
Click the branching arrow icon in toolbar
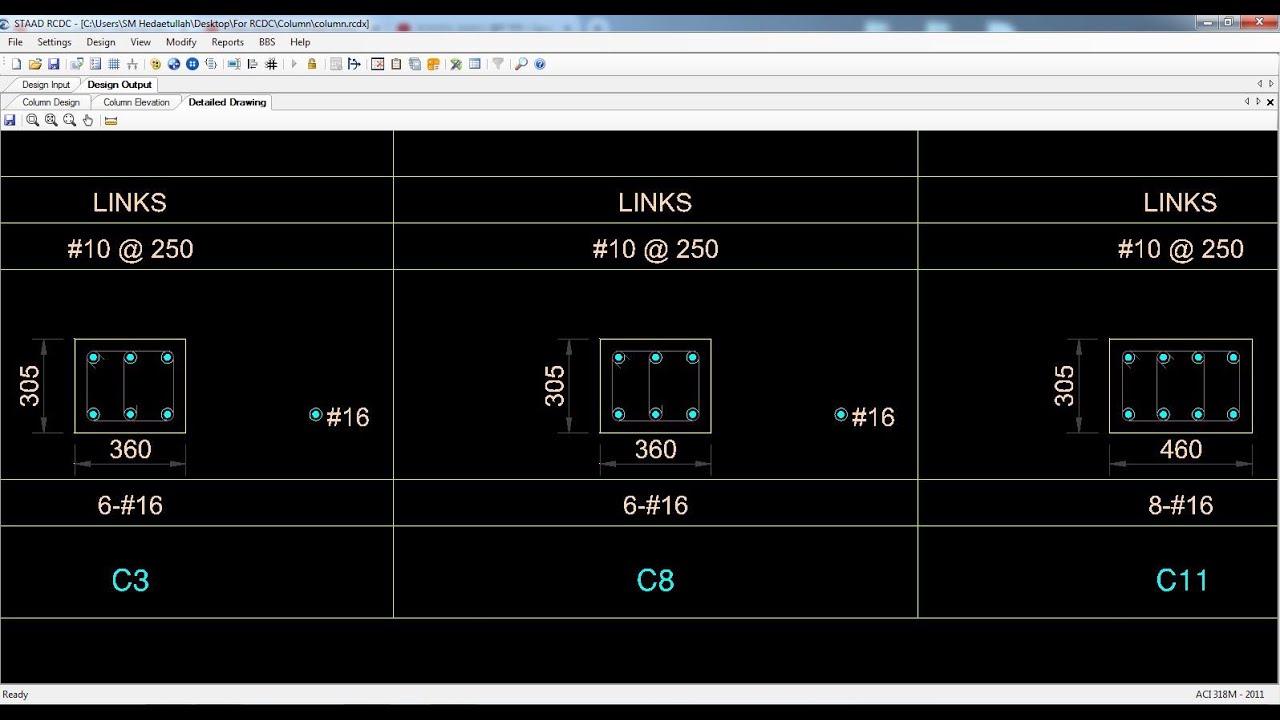tap(353, 64)
